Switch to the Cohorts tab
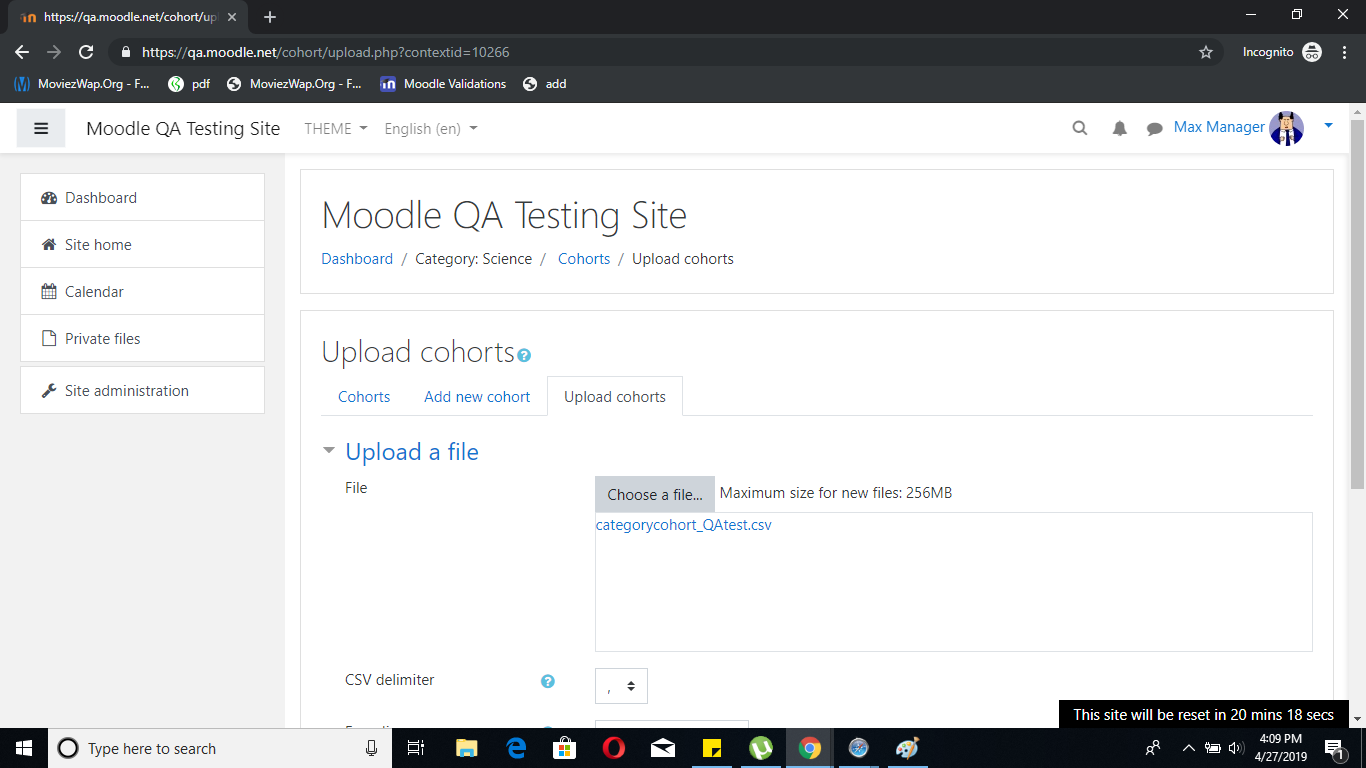1366x768 pixels. [364, 396]
